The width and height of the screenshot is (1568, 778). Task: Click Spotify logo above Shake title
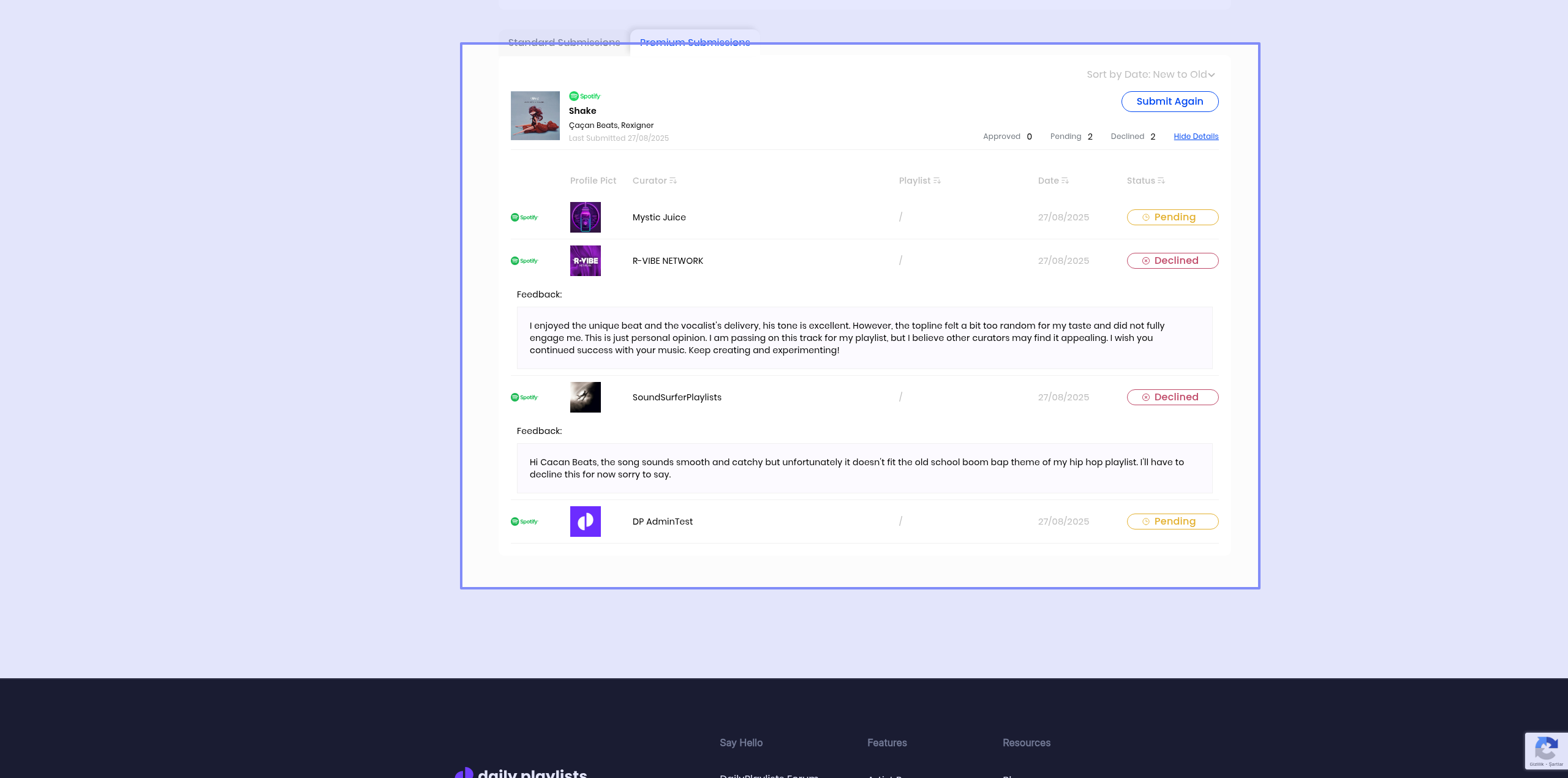click(585, 96)
